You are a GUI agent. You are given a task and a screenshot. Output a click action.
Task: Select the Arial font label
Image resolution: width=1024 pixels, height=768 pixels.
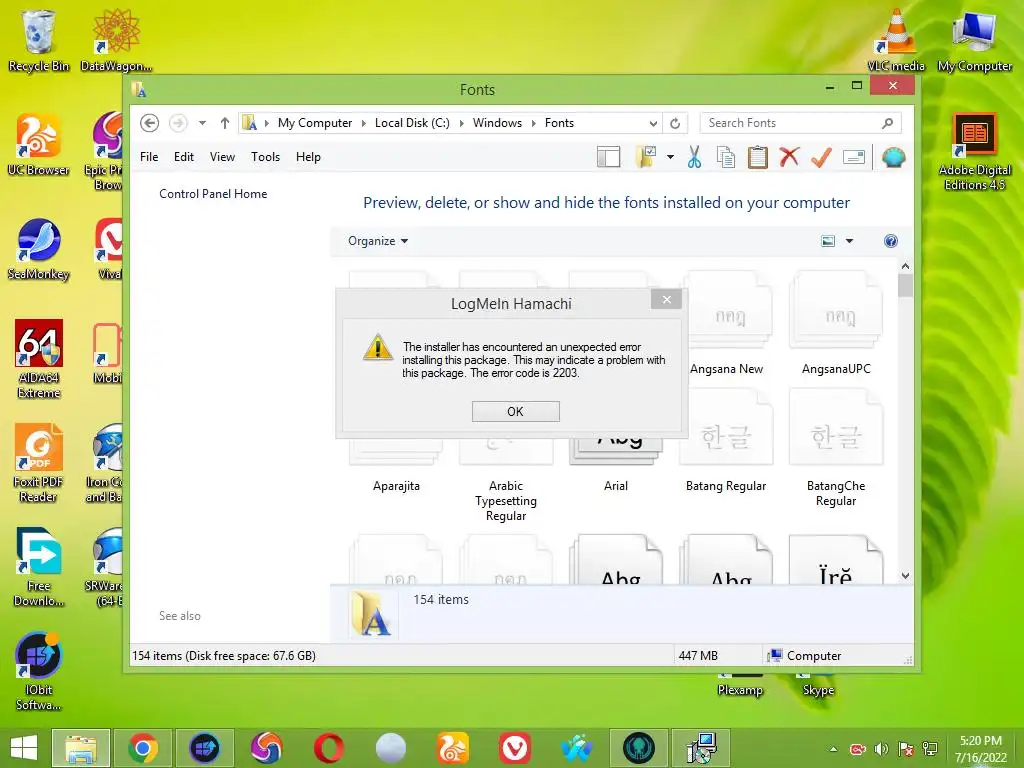point(616,486)
